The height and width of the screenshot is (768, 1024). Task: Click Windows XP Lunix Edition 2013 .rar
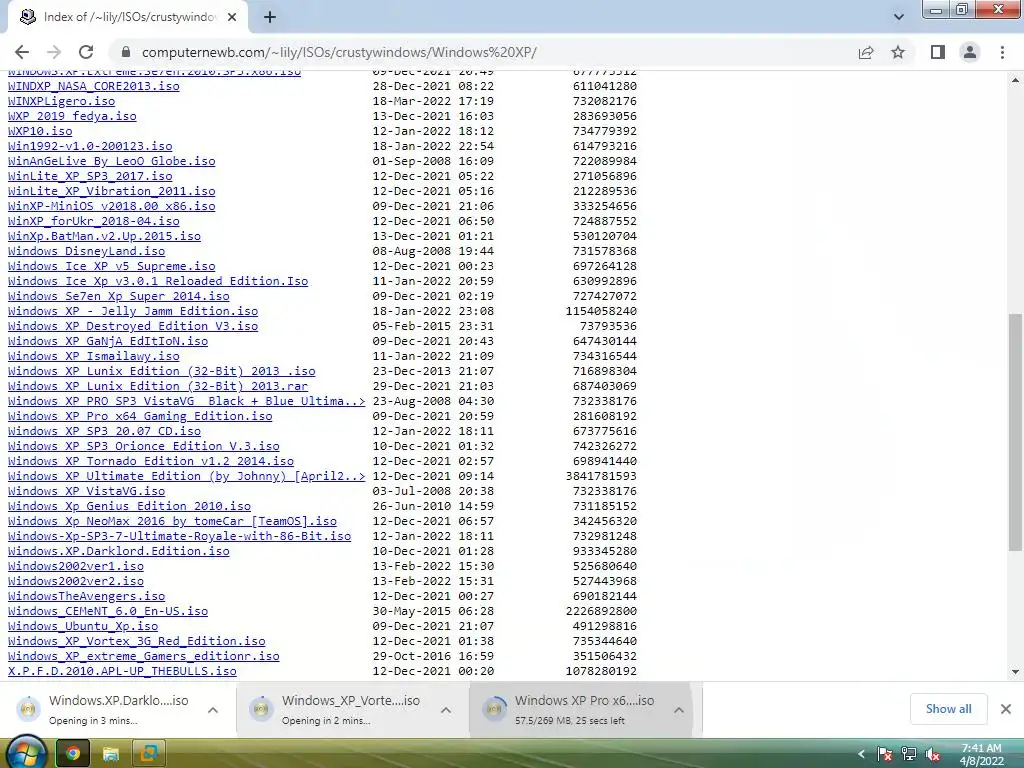coord(158,387)
